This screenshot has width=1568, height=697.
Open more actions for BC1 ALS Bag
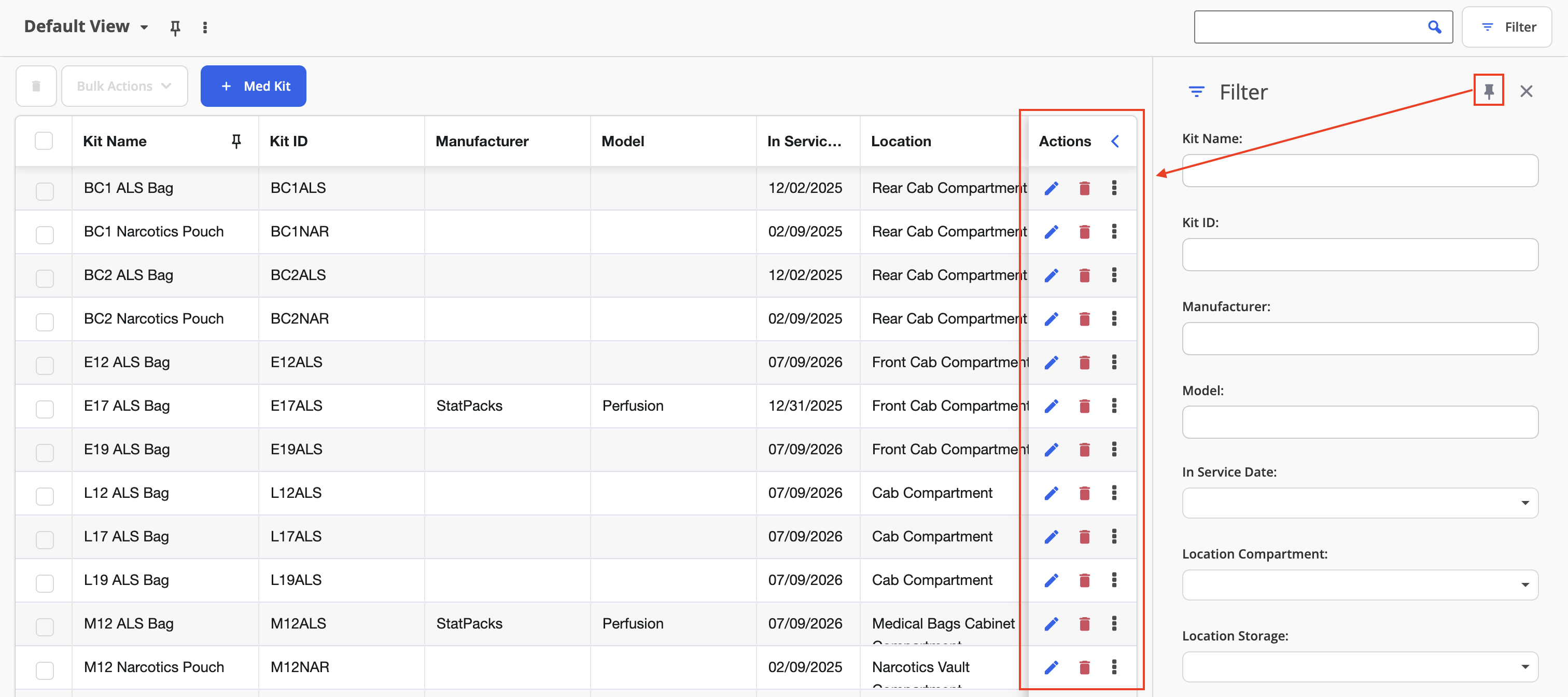click(1114, 188)
